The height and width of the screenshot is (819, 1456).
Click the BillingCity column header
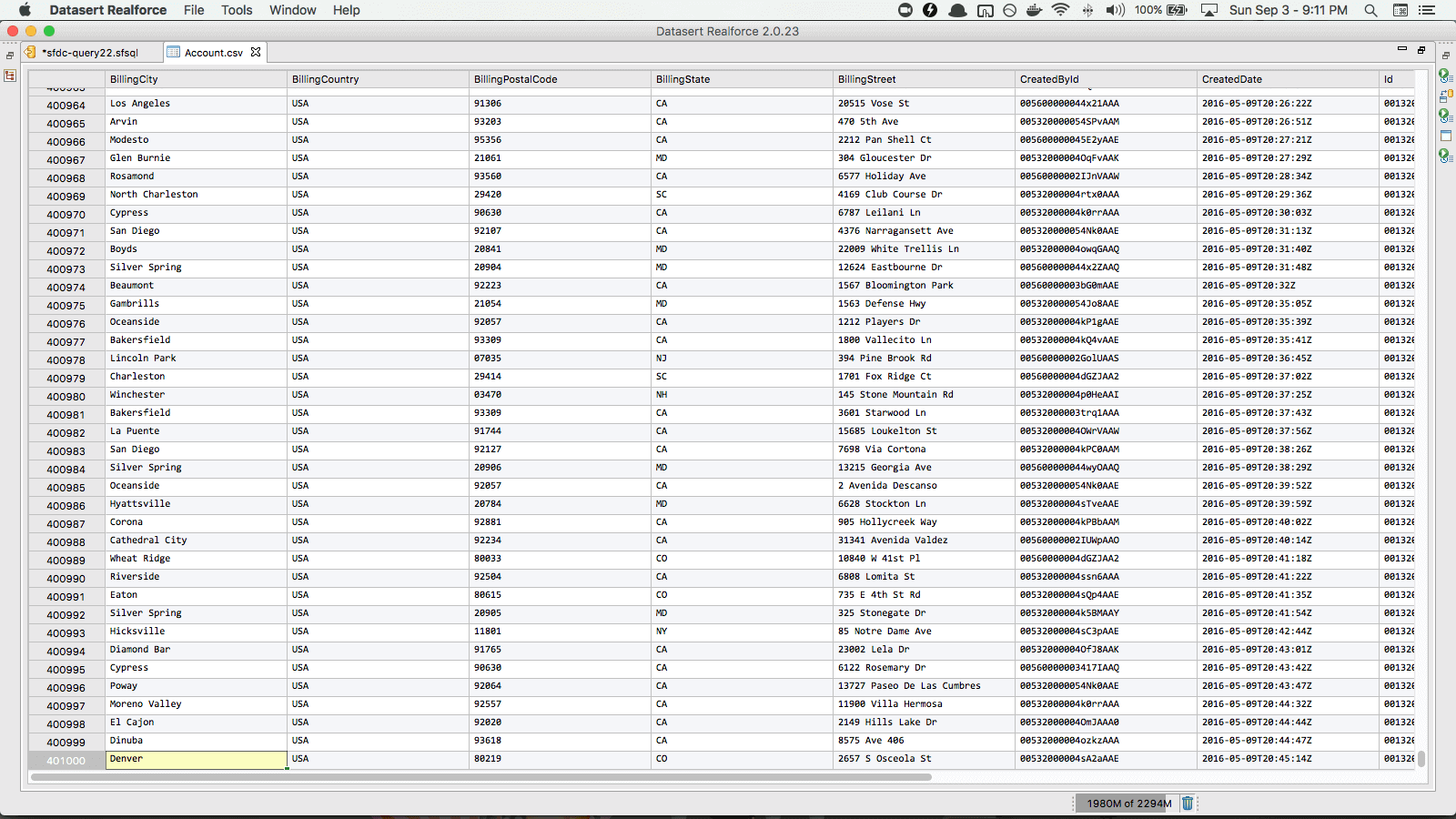[196, 79]
